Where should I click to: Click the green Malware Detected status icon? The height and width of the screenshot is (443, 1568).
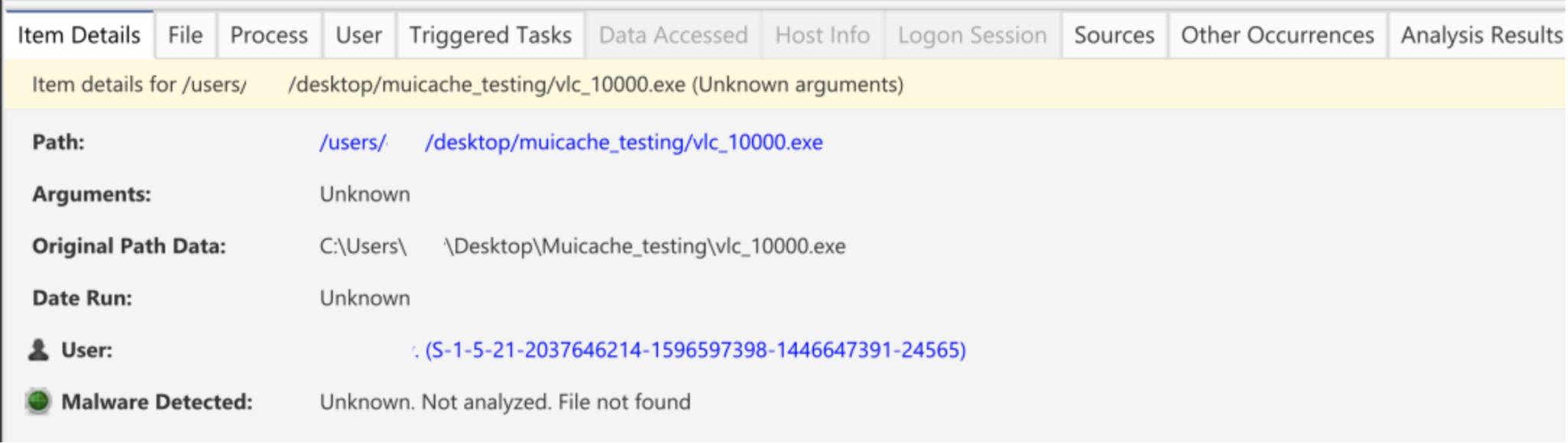(x=37, y=401)
